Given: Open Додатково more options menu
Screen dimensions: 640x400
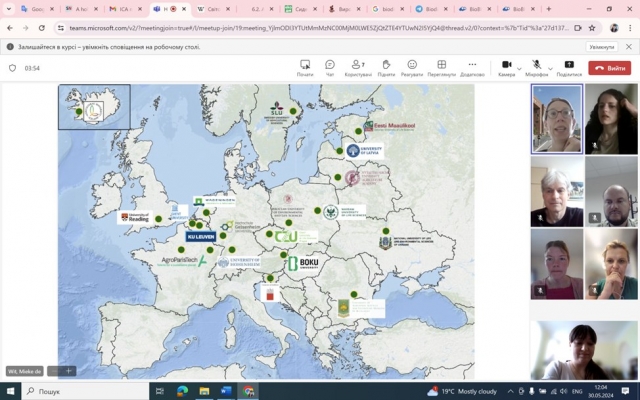Looking at the screenshot, I should point(472,67).
